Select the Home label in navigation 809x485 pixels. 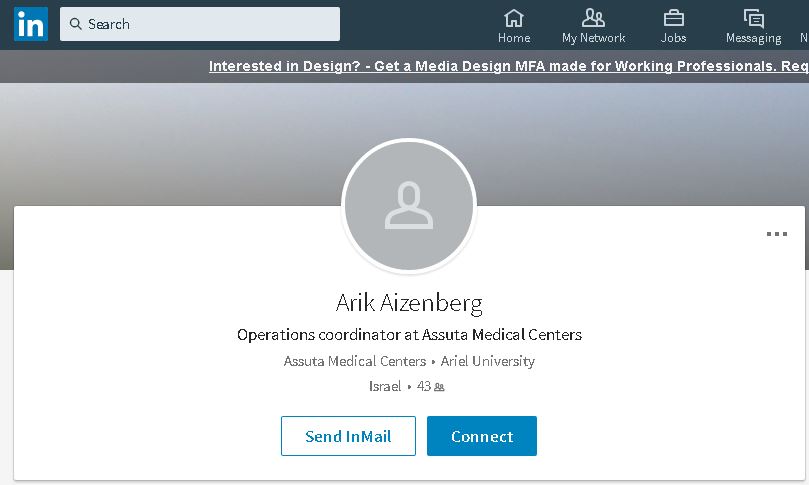pyautogui.click(x=514, y=38)
